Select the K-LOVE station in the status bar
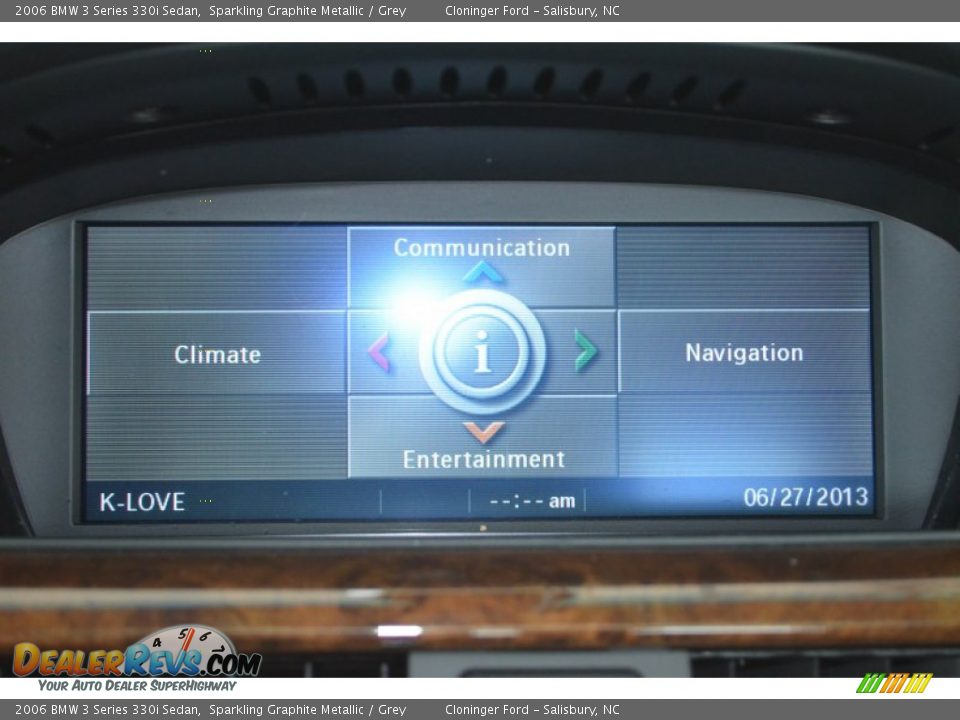Viewport: 960px width, 720px height. (142, 502)
